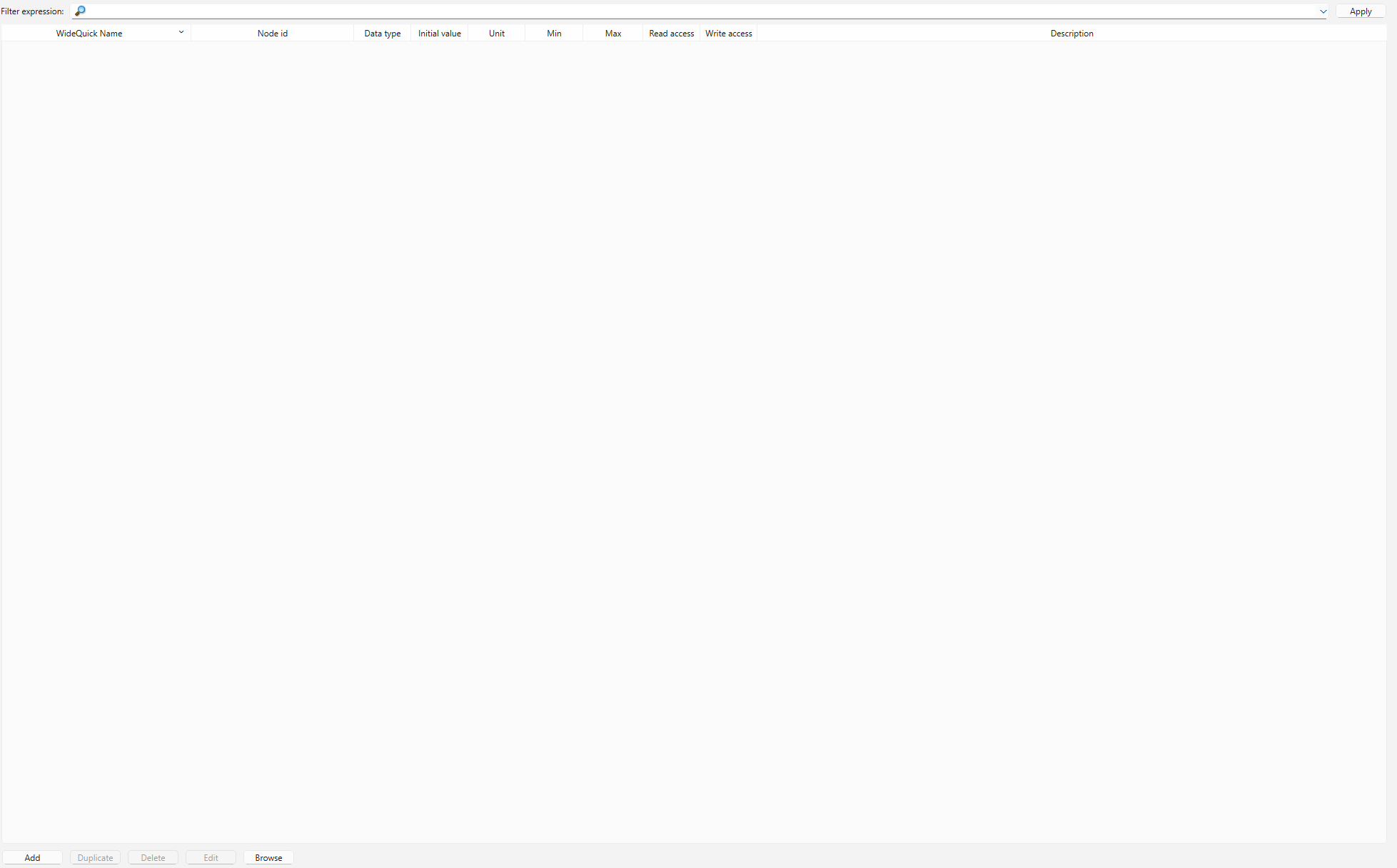
Task: Sort the table by Description
Action: tap(1071, 33)
